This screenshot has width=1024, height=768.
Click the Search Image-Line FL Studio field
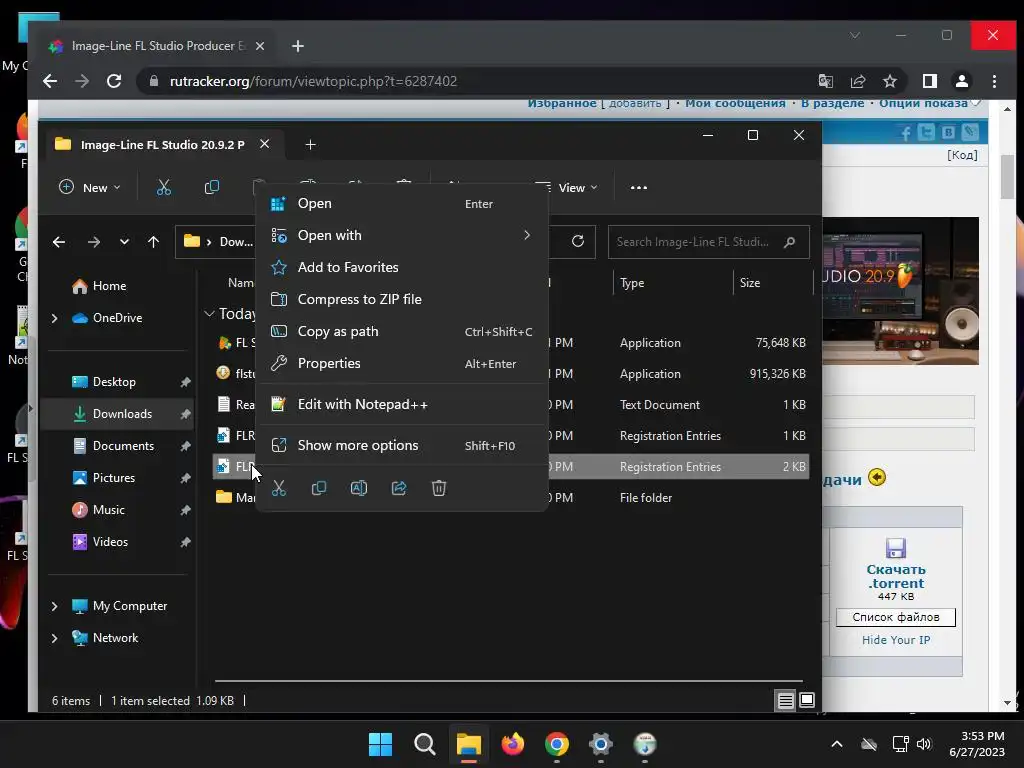pos(709,242)
